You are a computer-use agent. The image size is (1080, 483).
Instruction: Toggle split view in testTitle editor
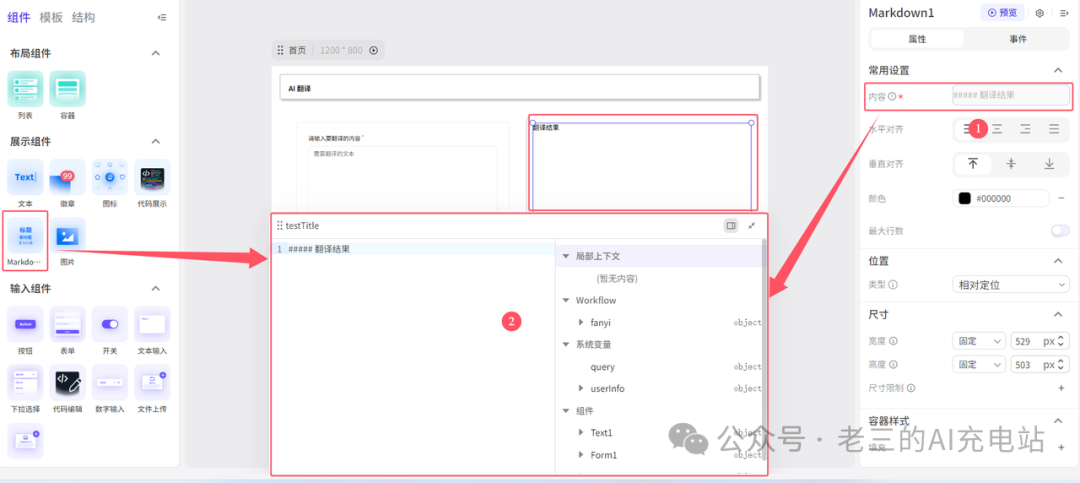731,225
